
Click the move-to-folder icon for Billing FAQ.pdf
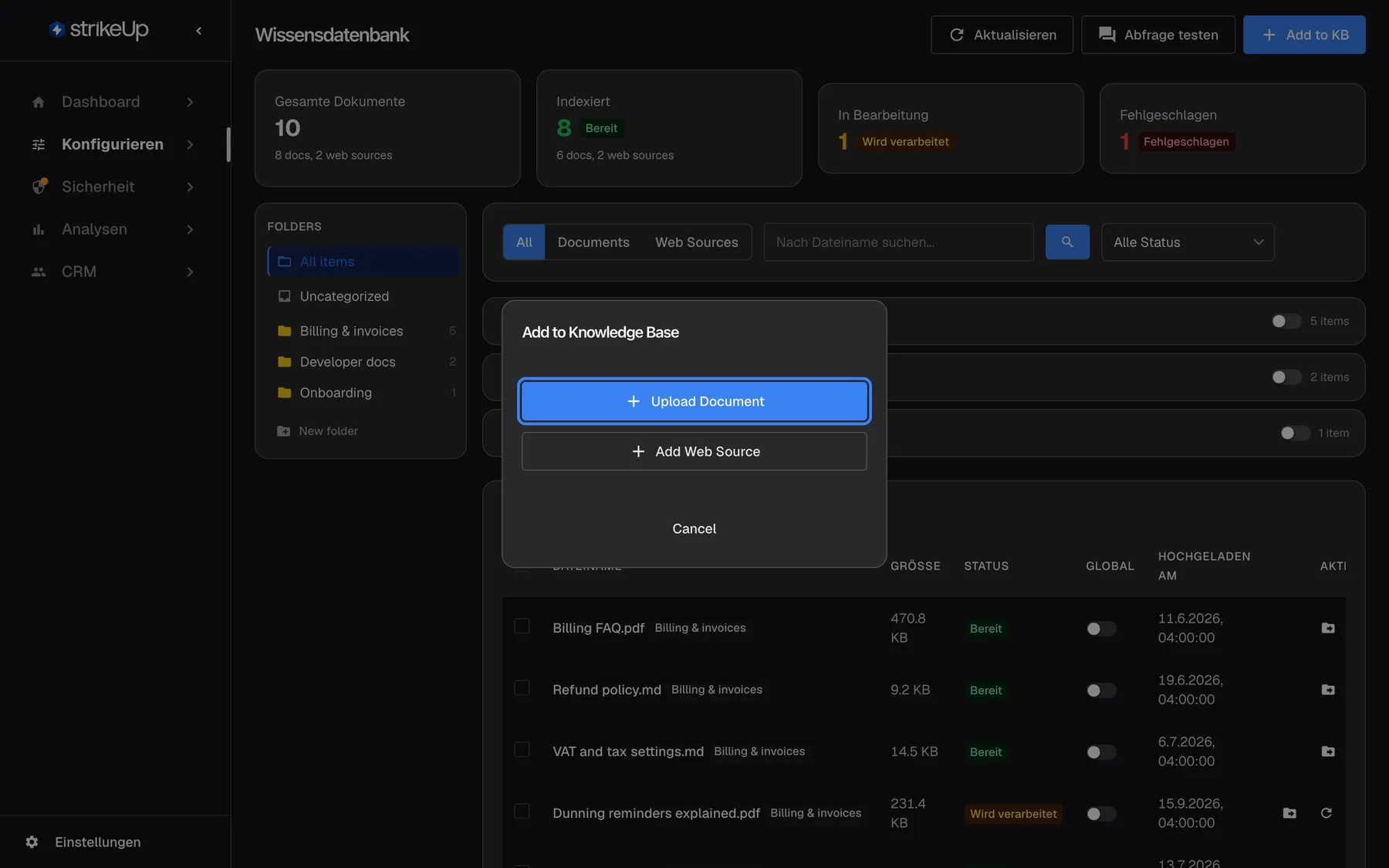click(x=1328, y=628)
